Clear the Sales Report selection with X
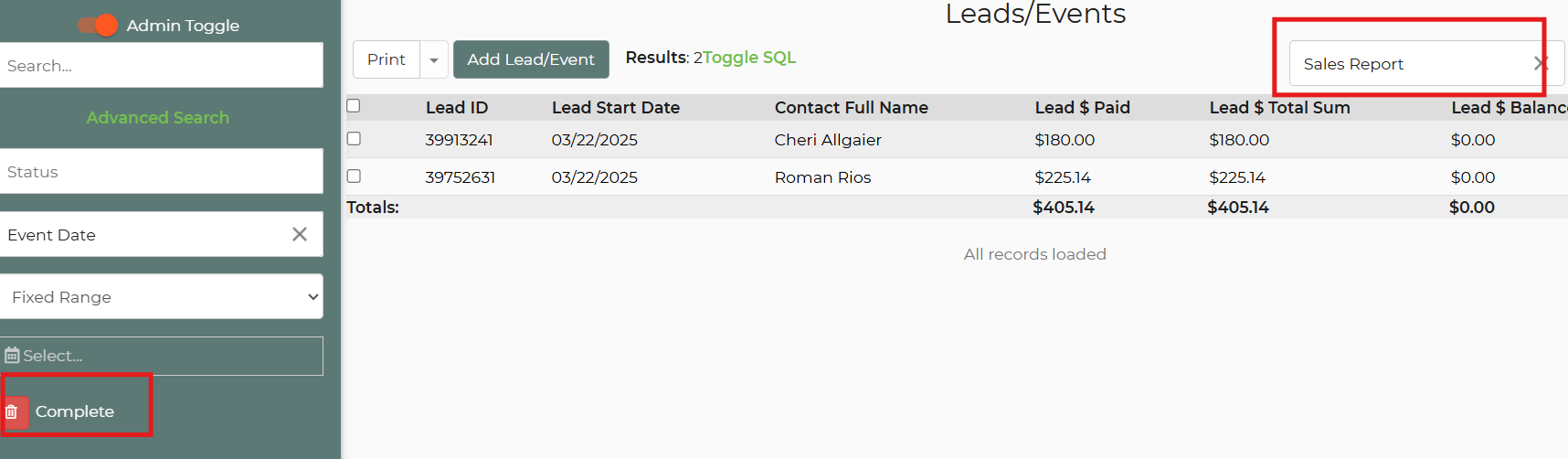This screenshot has height=459, width=1568. click(x=1541, y=63)
